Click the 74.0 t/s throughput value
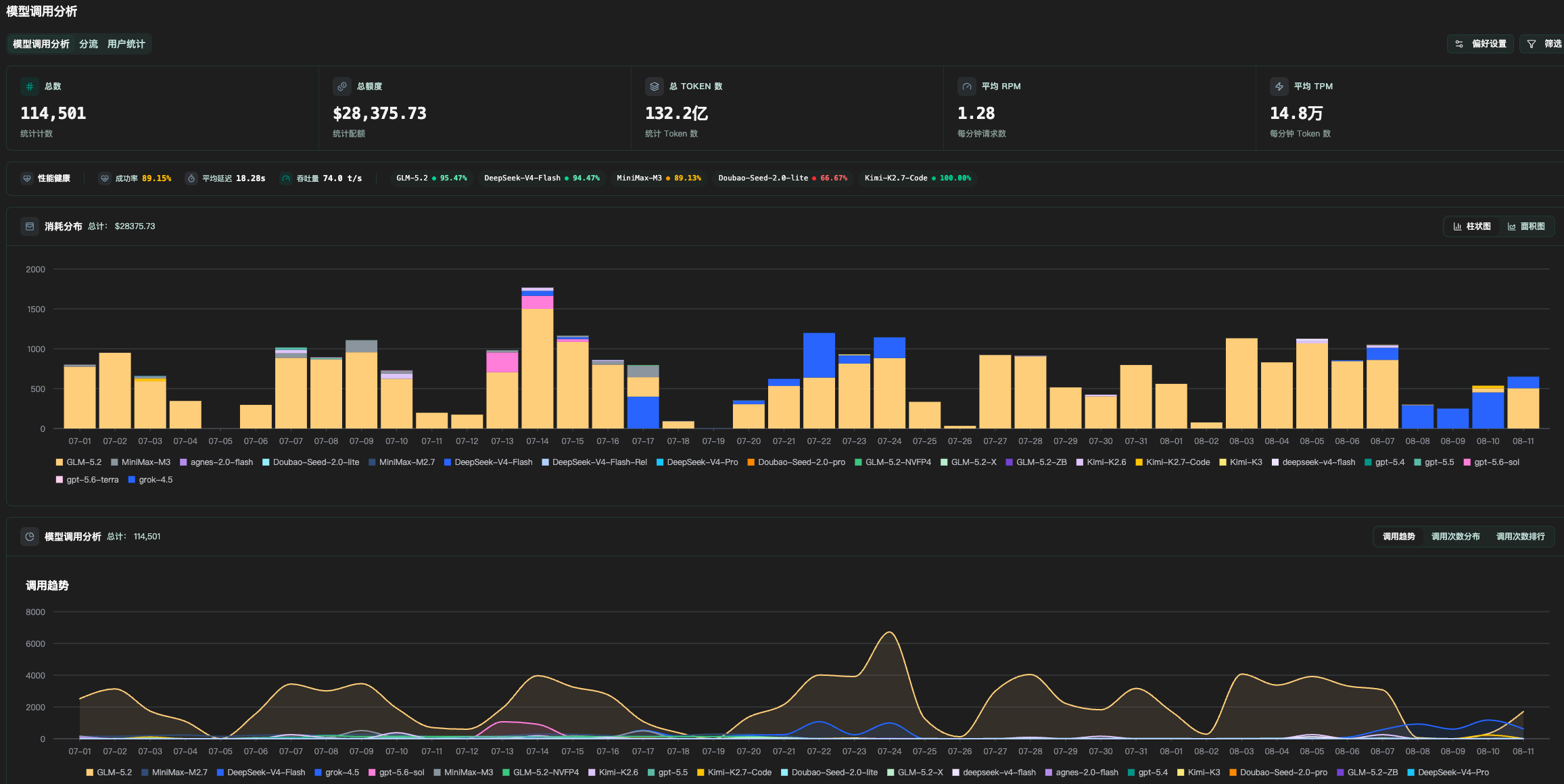Image resolution: width=1564 pixels, height=784 pixels. click(x=342, y=178)
